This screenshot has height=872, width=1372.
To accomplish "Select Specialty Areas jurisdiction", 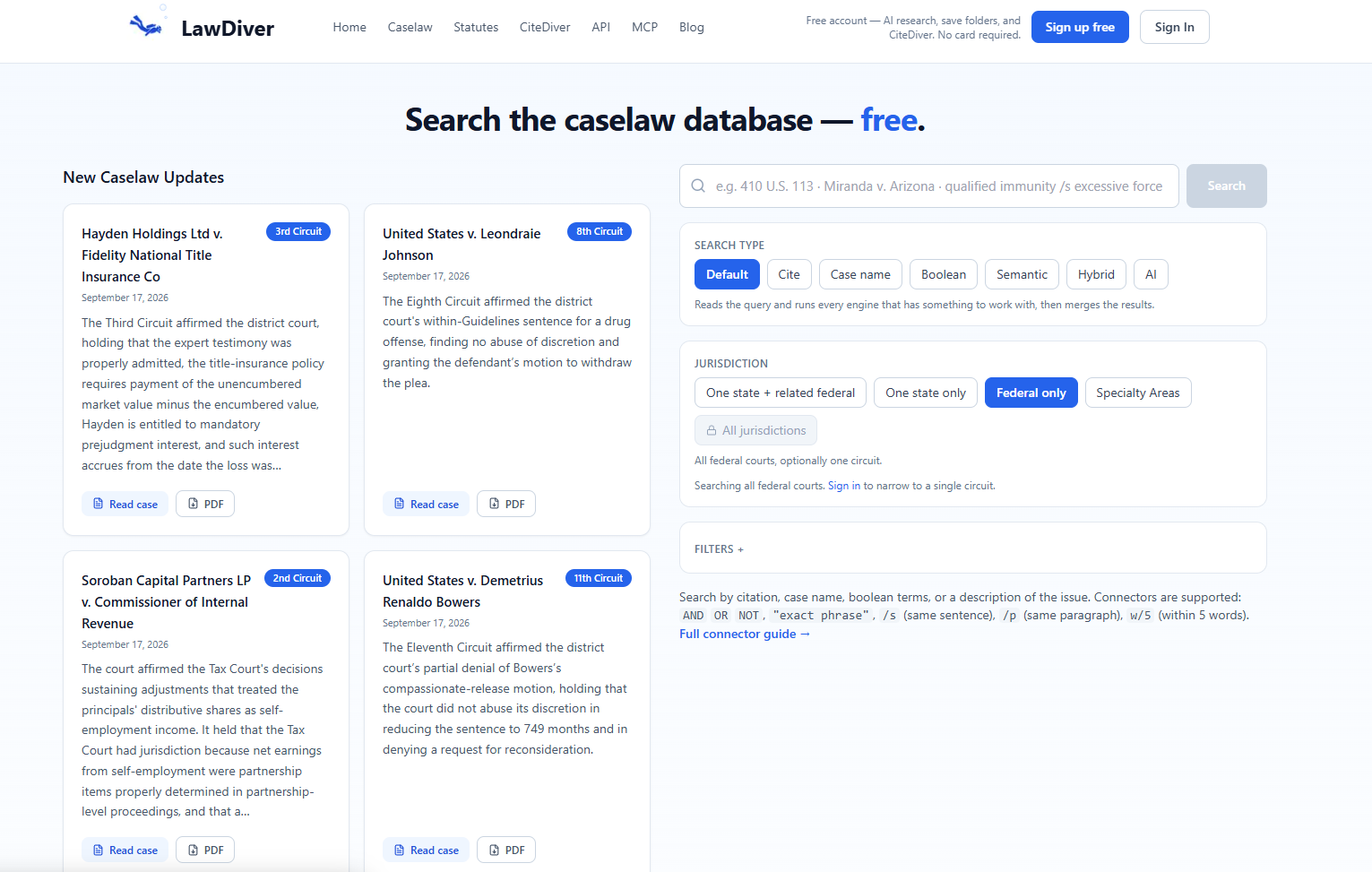I will [1138, 393].
